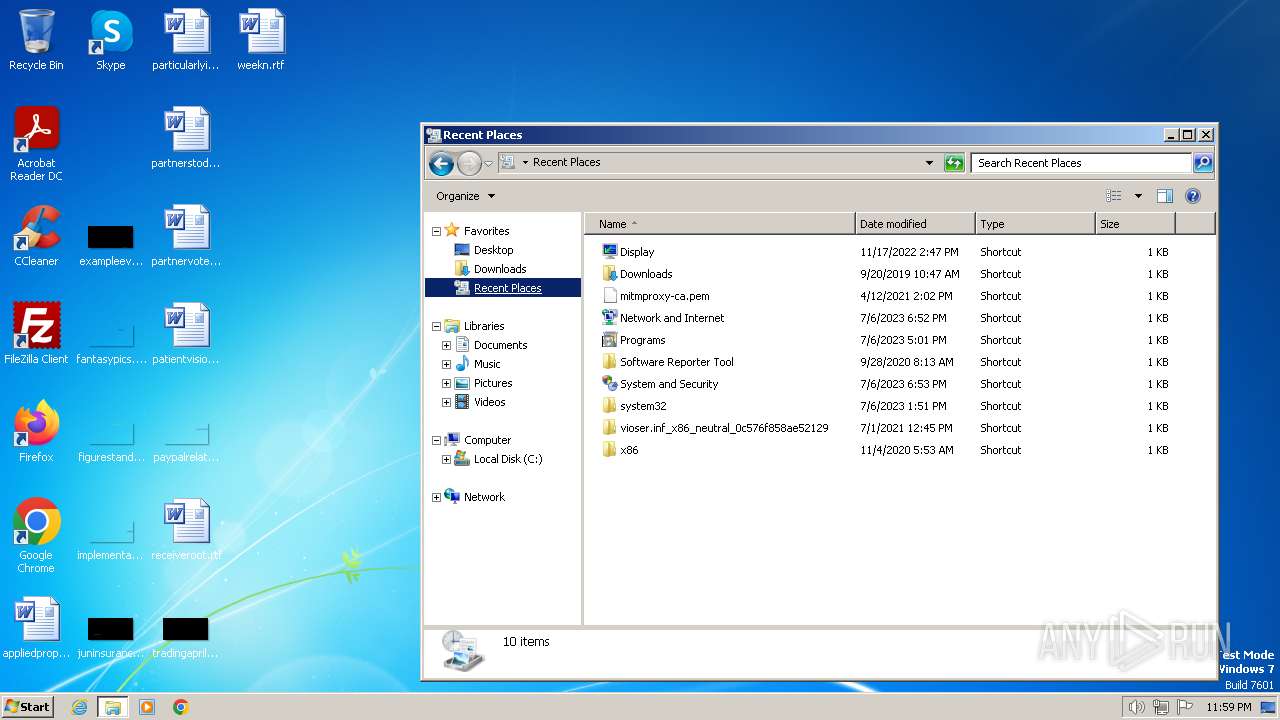Open Internet Explorer from the taskbar
This screenshot has height=720, width=1280.
pos(80,707)
